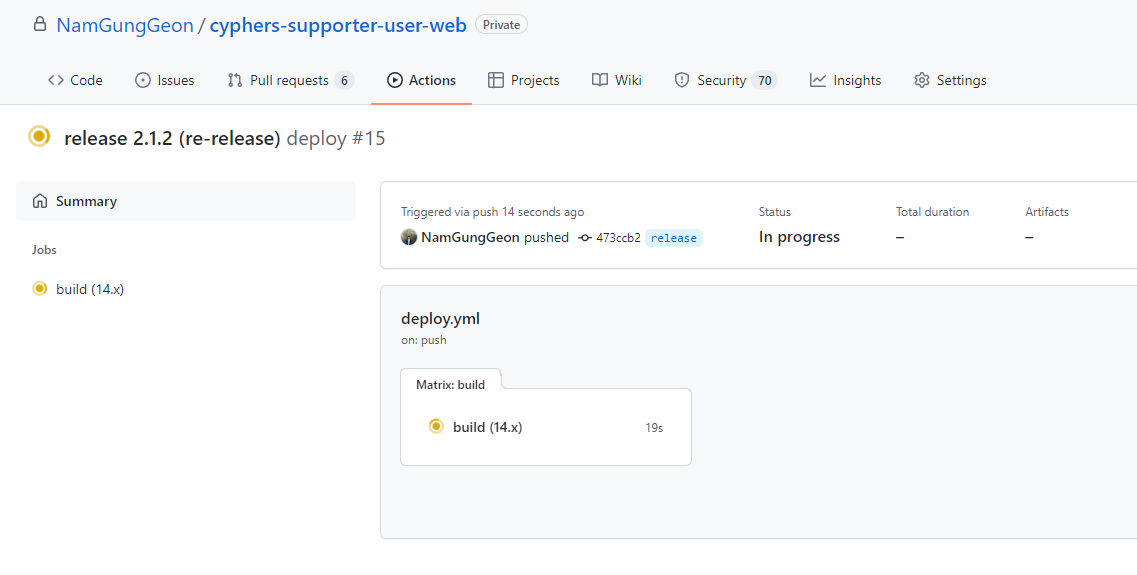Screen dimensions: 1137x575
Task: Click the lock icon beside the repository name
Action: (39, 25)
